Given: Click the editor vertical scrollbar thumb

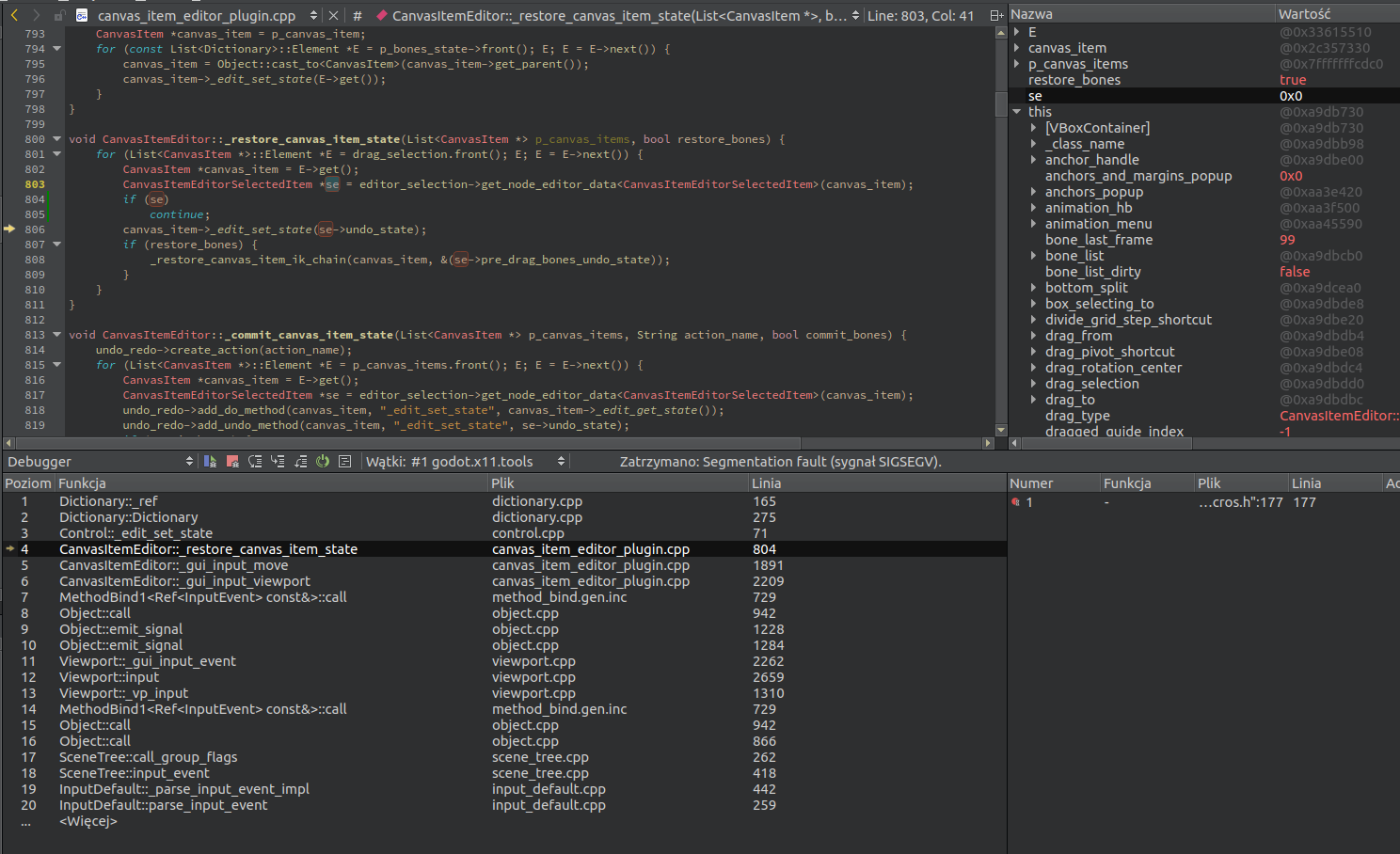Looking at the screenshot, I should pos(1001,103).
